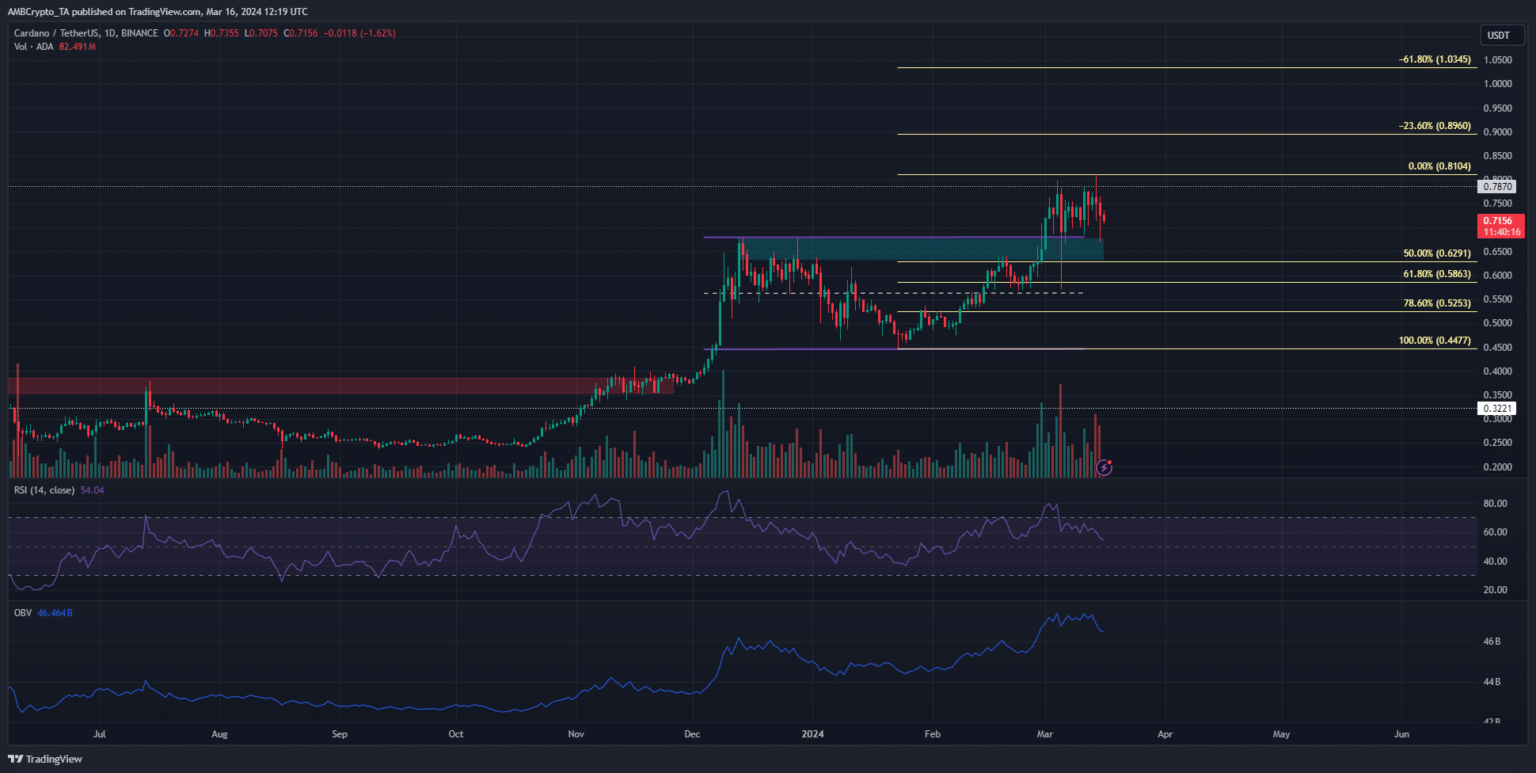Click the 0.3221 price axis label

pyautogui.click(x=1497, y=408)
